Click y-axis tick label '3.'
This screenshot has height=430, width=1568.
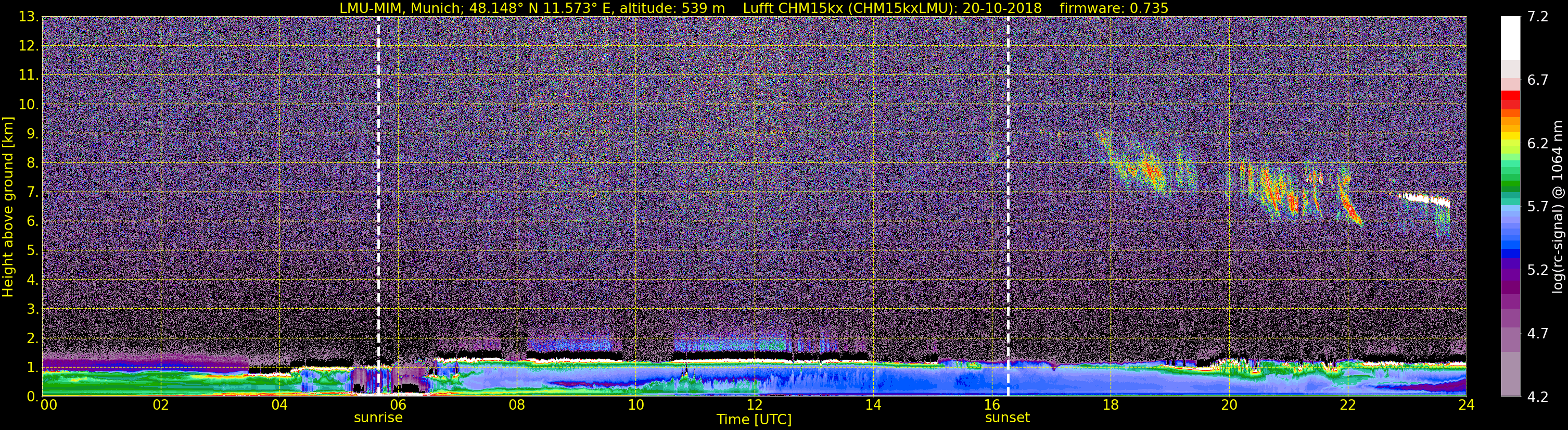[32, 309]
